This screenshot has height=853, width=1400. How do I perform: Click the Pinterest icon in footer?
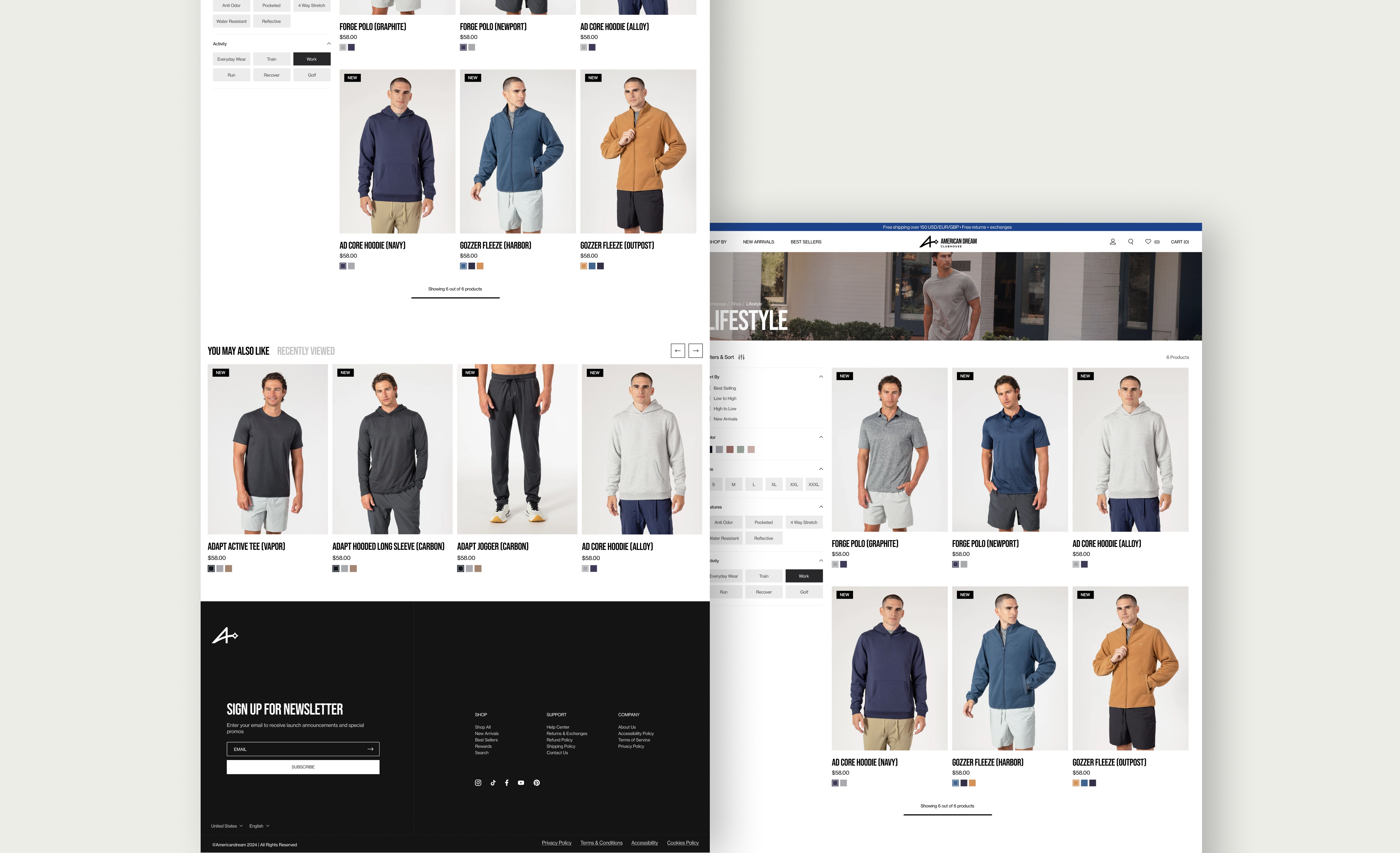[x=536, y=783]
